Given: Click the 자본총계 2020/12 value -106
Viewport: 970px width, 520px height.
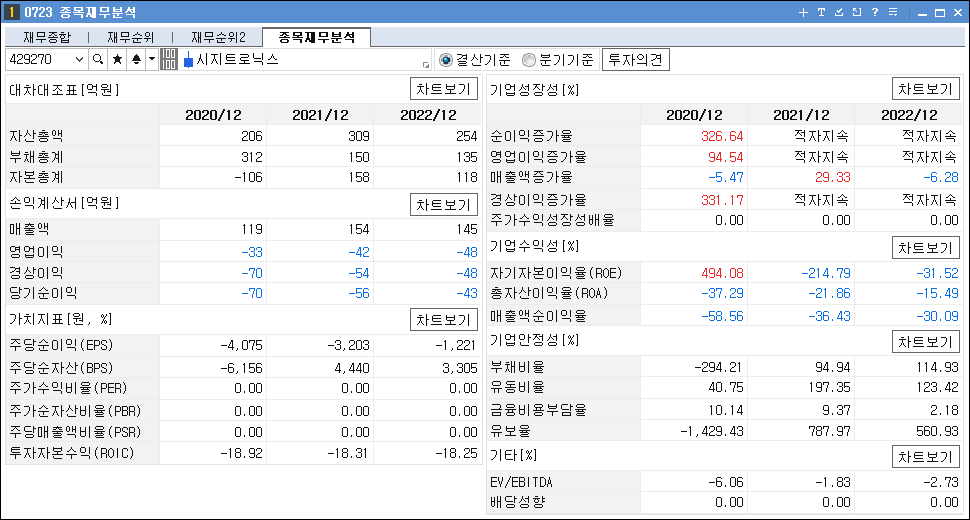Looking at the screenshot, I should pyautogui.click(x=248, y=177).
